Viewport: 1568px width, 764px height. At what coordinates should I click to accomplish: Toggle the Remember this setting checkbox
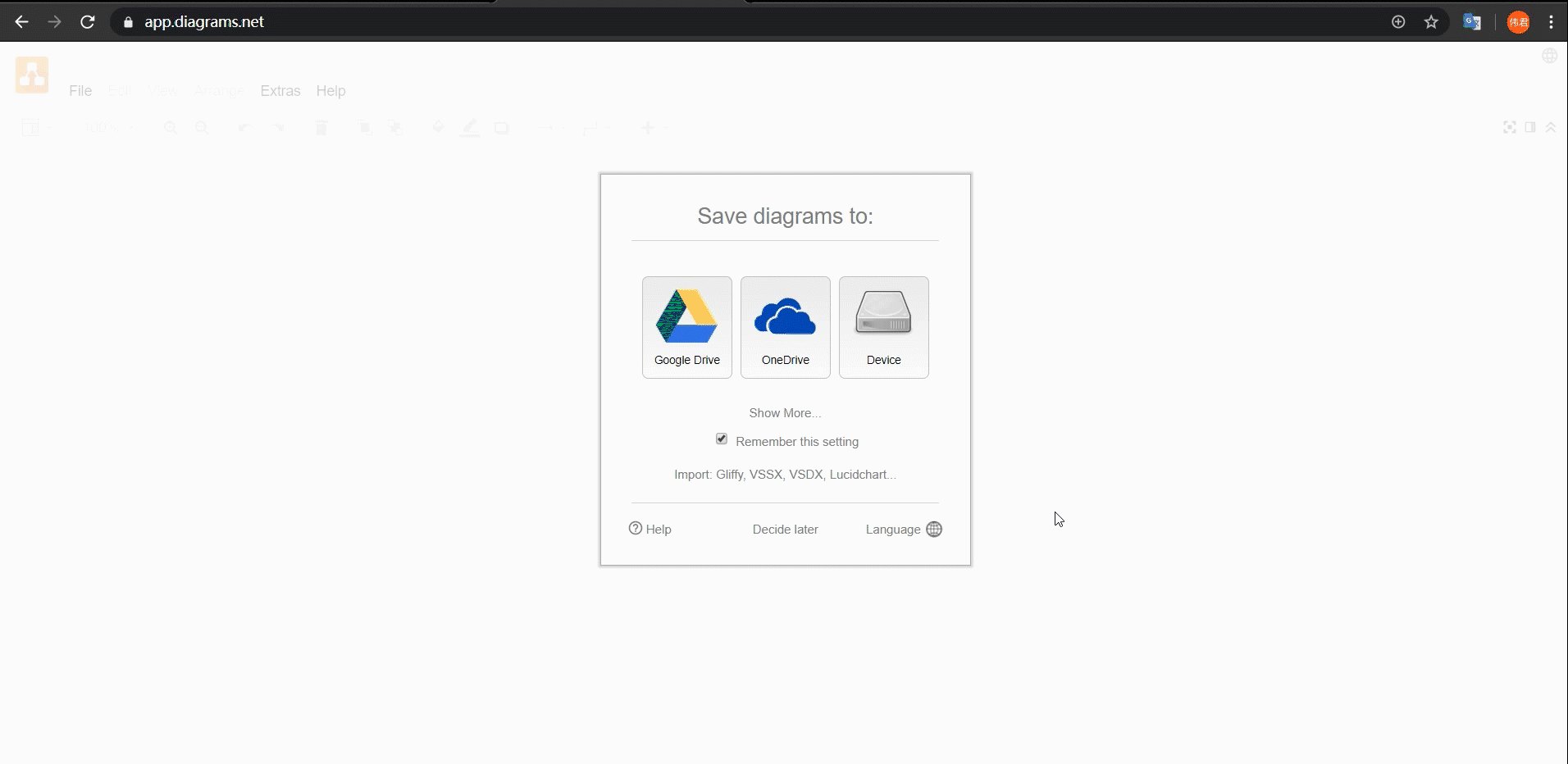tap(722, 439)
